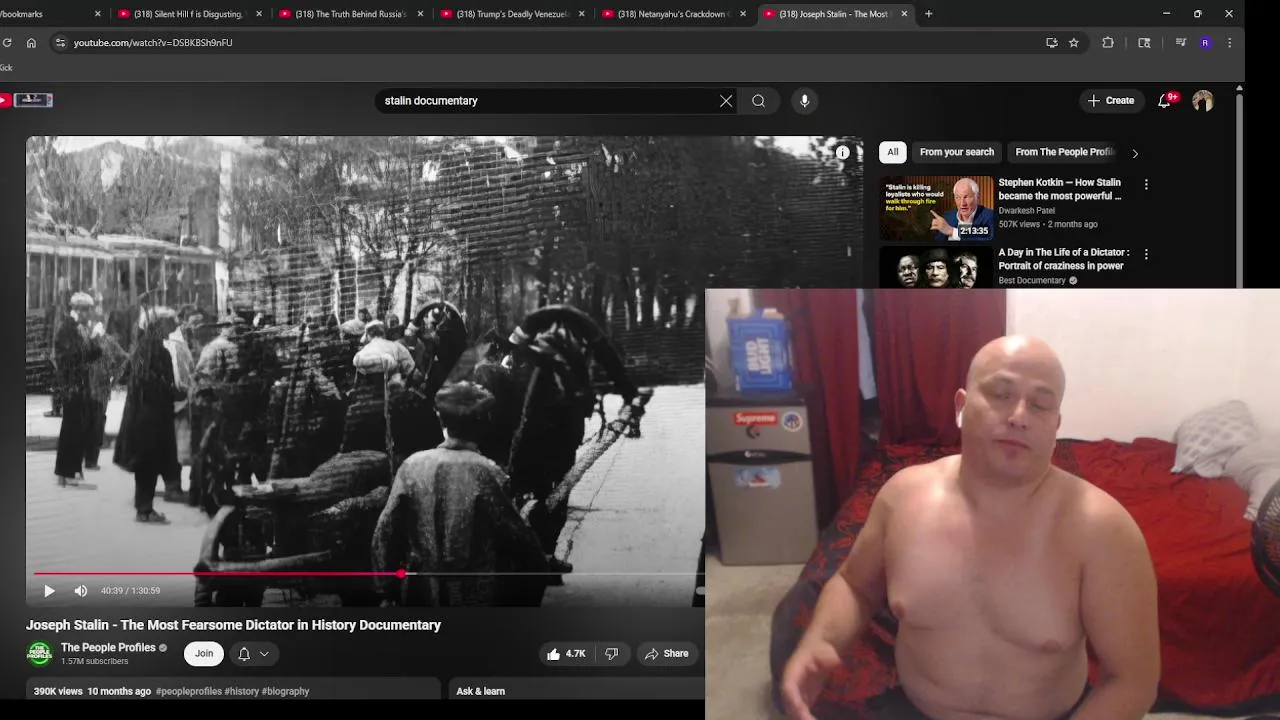Click the 40:39 / 1:30:59 time display
The height and width of the screenshot is (720, 1280).
pos(130,591)
